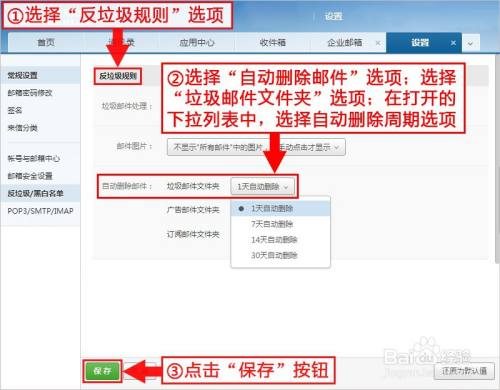Open the 邮件图片 display dropdown
The height and width of the screenshot is (390, 500).
256,147
